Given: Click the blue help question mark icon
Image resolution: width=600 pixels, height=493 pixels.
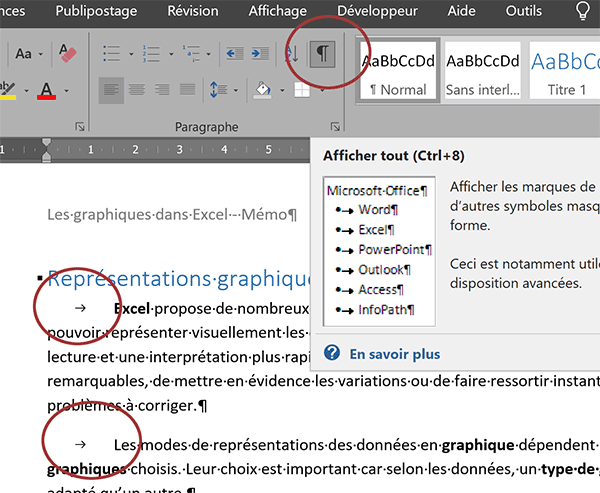Looking at the screenshot, I should [x=332, y=353].
